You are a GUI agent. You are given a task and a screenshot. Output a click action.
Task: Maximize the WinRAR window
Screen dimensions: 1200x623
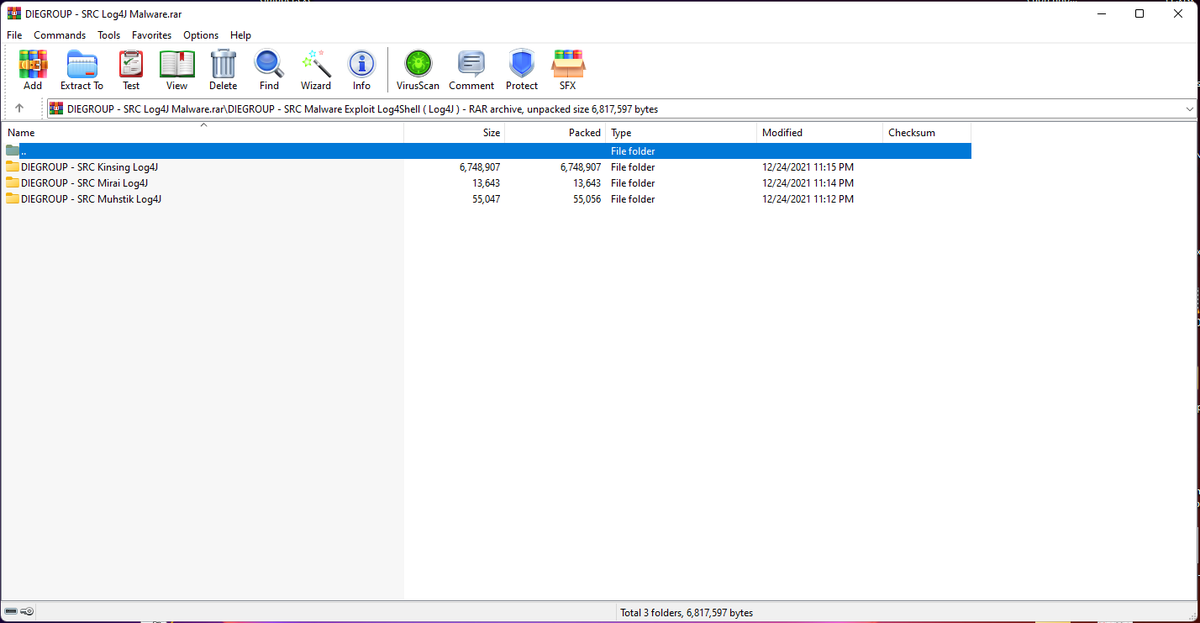(x=1139, y=13)
